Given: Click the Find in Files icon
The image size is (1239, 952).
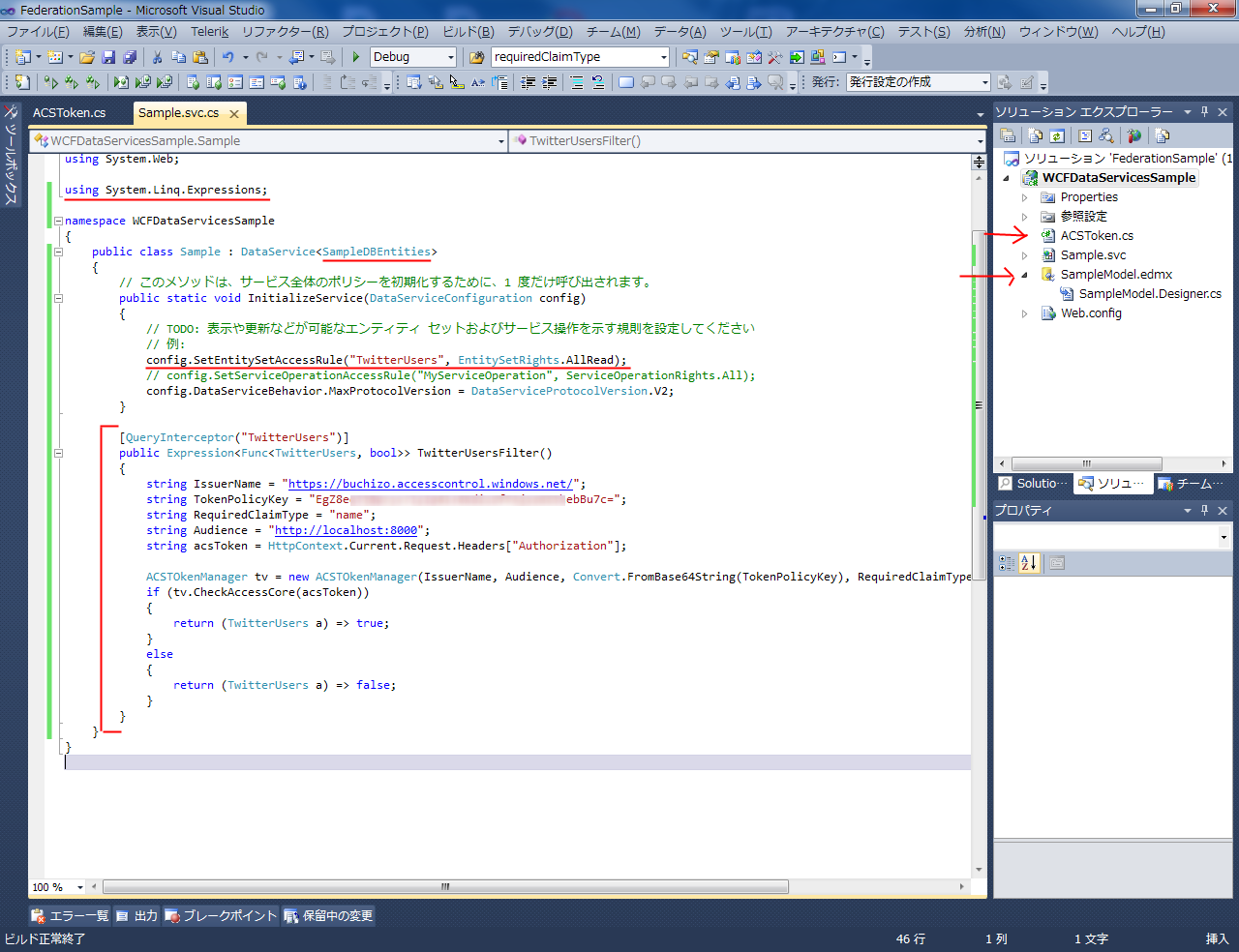Looking at the screenshot, I should pyautogui.click(x=476, y=57).
